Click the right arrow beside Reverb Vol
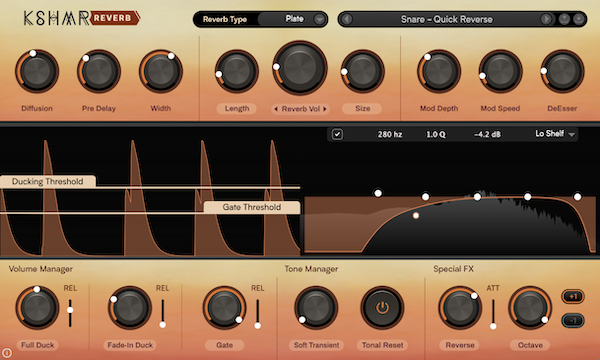600x360 pixels. point(325,109)
